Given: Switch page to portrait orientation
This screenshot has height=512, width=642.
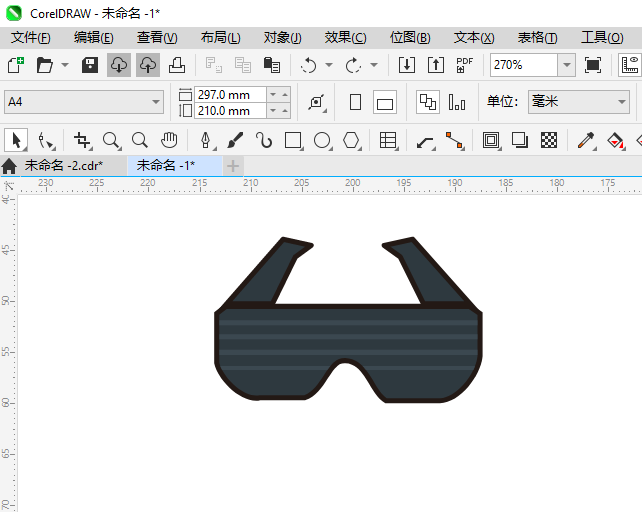Looking at the screenshot, I should click(x=355, y=102).
